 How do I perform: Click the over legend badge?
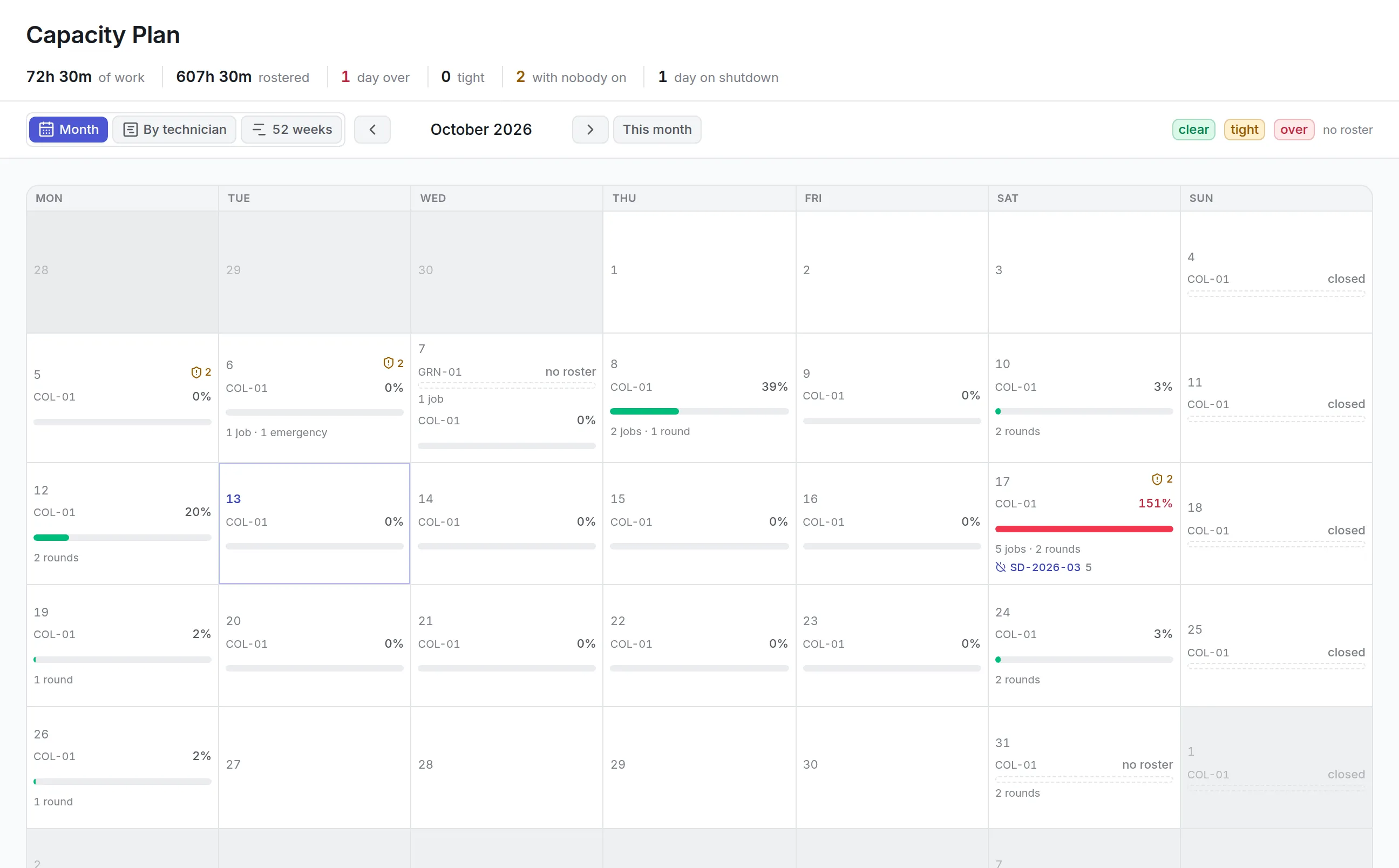tap(1293, 130)
